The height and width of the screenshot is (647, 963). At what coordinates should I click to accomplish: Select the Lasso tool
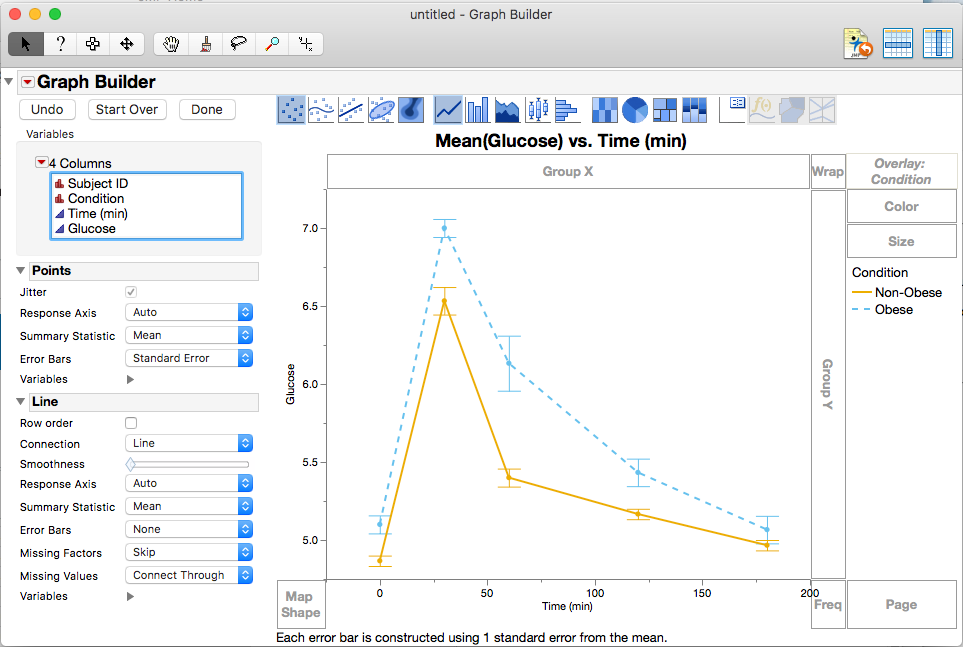pyautogui.click(x=238, y=44)
